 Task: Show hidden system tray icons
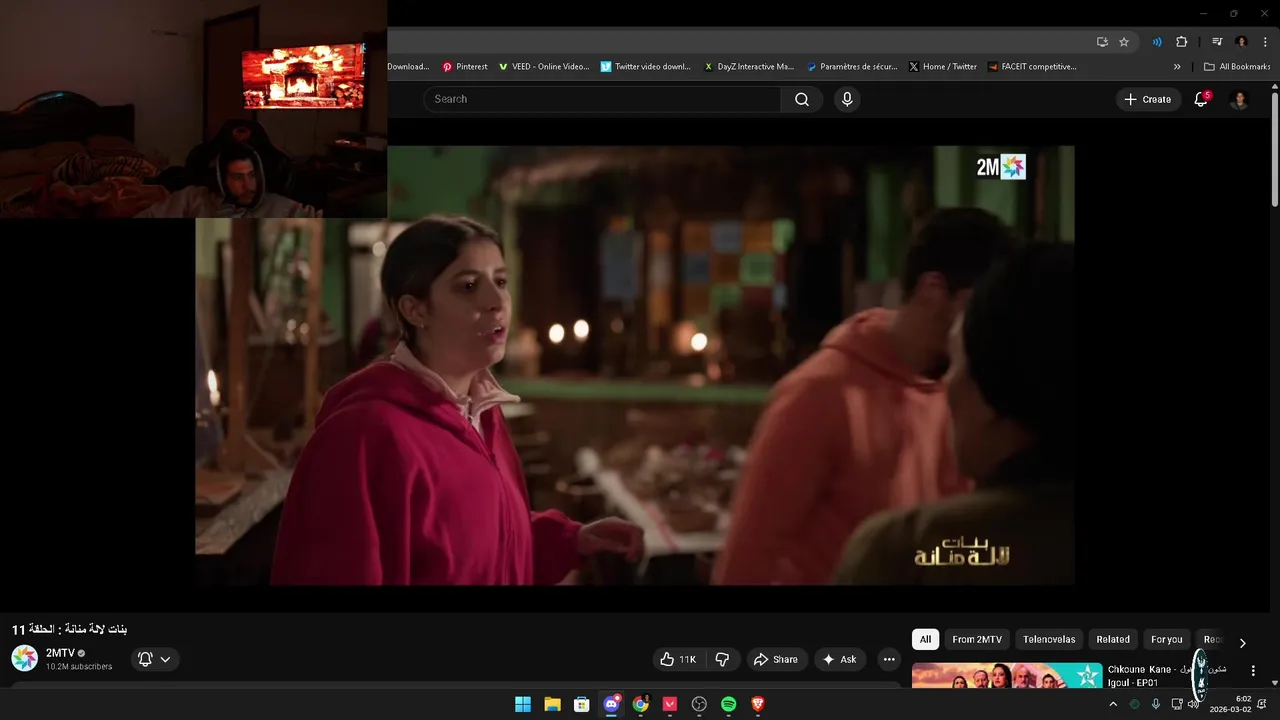point(1113,704)
